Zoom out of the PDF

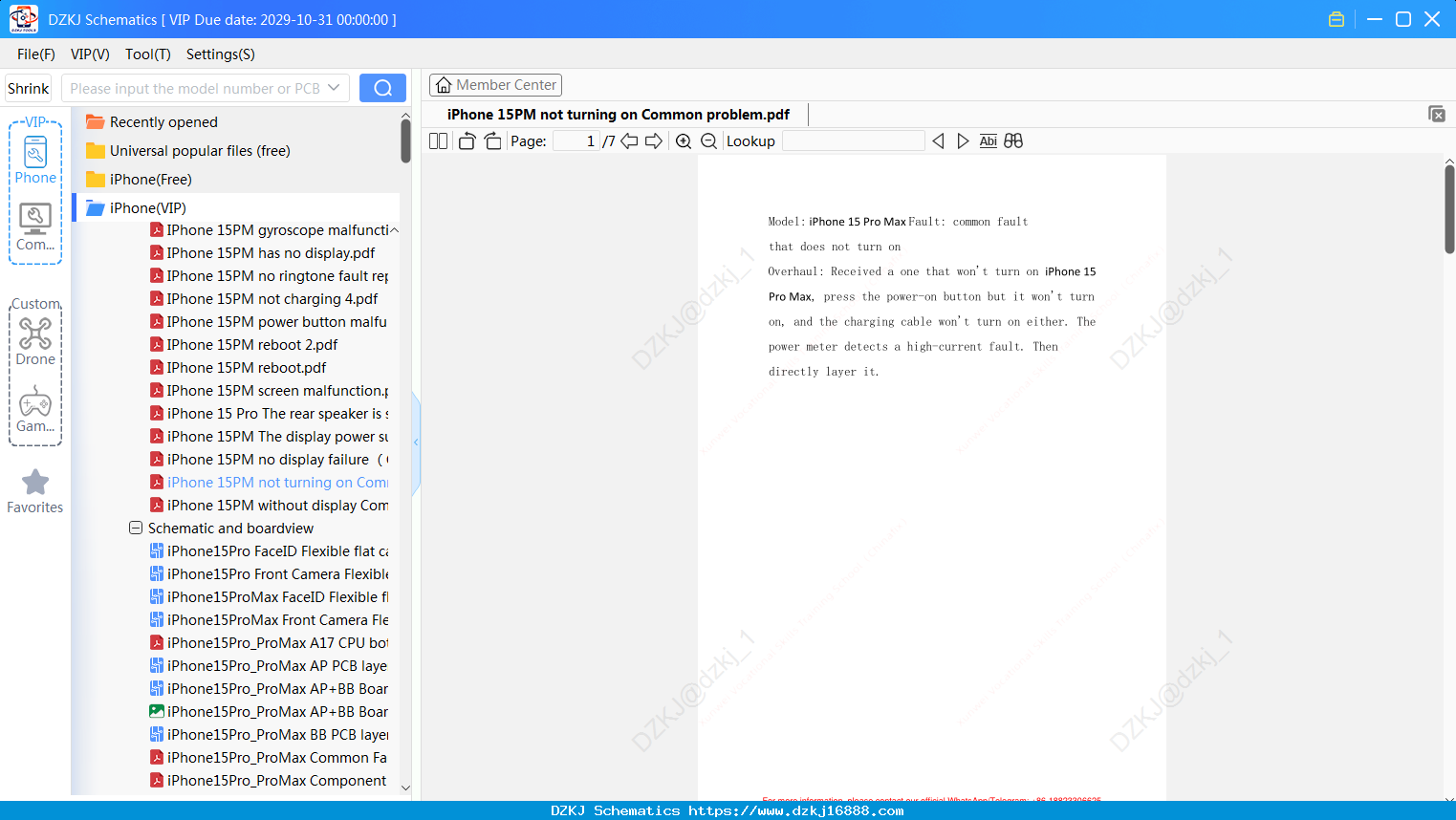[709, 141]
